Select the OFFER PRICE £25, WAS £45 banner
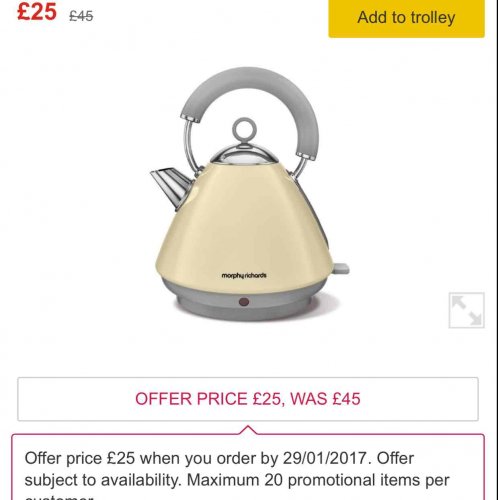The height and width of the screenshot is (500, 498). pos(248,399)
